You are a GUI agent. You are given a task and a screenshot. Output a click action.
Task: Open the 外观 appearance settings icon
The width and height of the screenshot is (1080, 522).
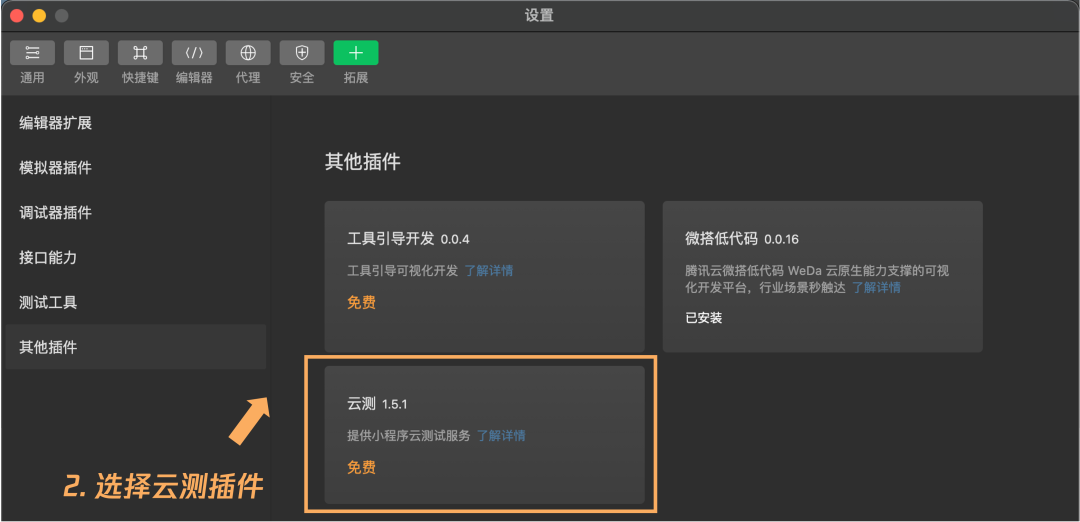click(86, 53)
